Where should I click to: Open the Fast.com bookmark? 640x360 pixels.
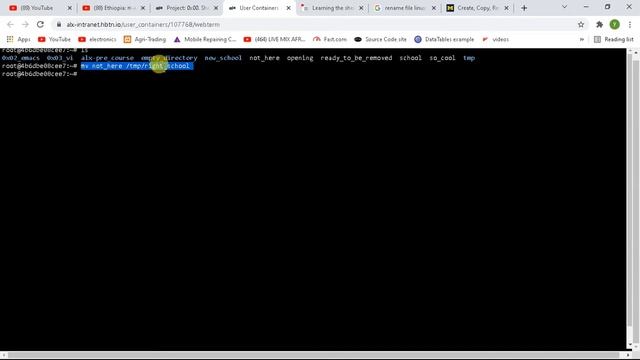coord(330,39)
